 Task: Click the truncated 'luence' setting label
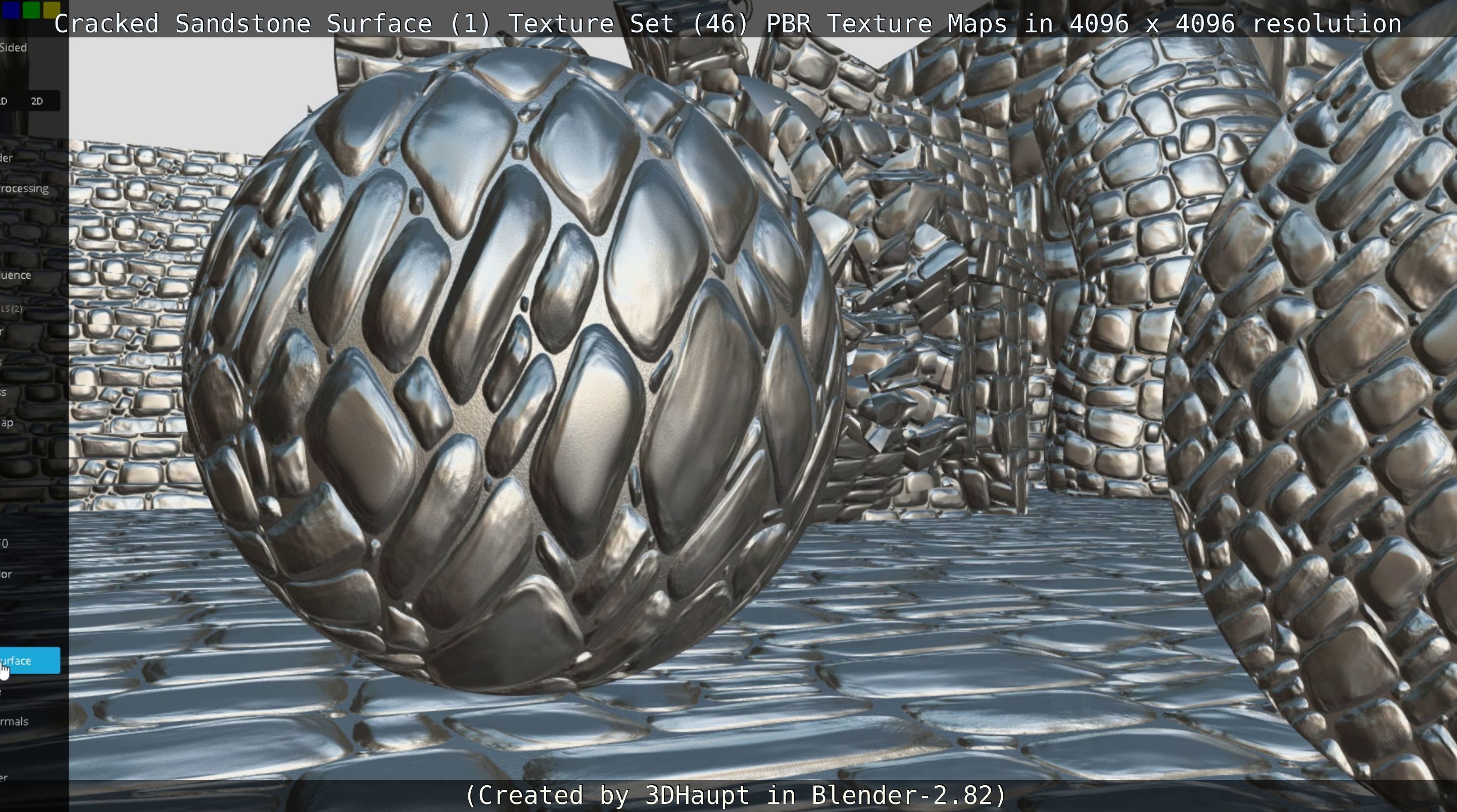[x=16, y=275]
